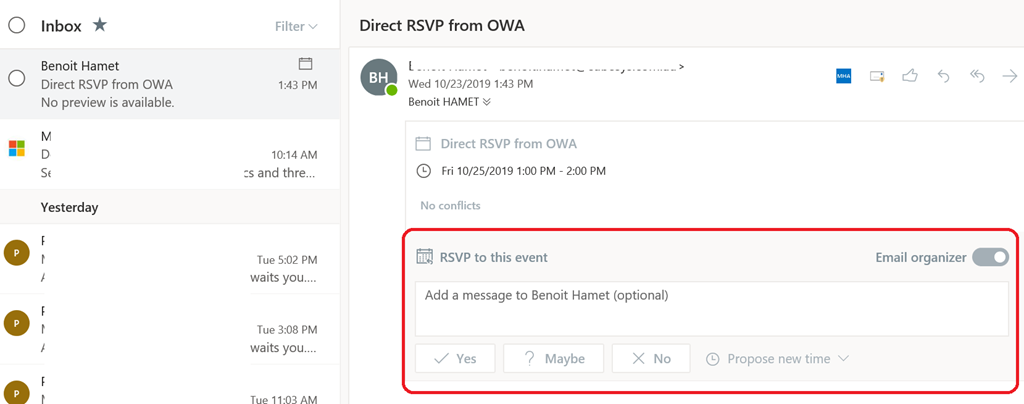The width and height of the screenshot is (1024, 404).
Task: Click the Inbox favorite star icon
Action: click(100, 25)
